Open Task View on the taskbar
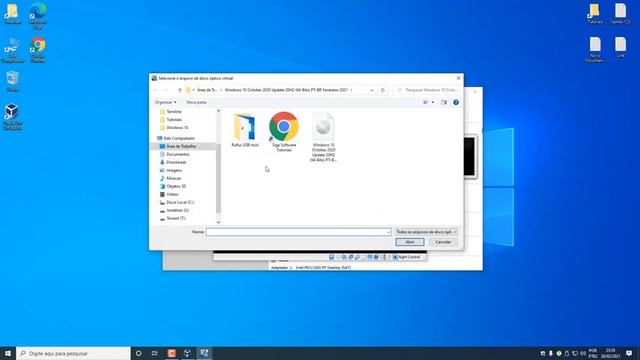640x360 pixels. coord(155,353)
